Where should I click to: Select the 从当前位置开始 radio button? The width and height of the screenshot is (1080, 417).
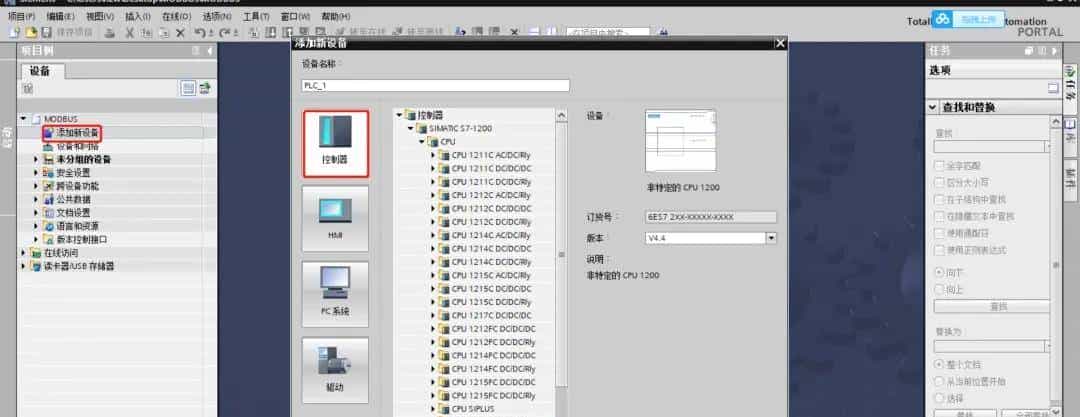click(x=938, y=381)
